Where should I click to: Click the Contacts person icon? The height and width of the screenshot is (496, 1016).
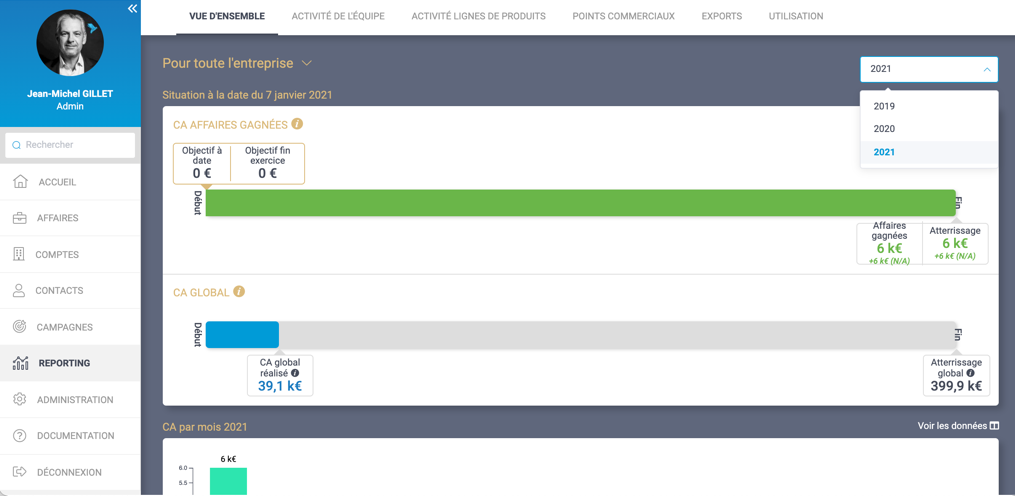(20, 291)
